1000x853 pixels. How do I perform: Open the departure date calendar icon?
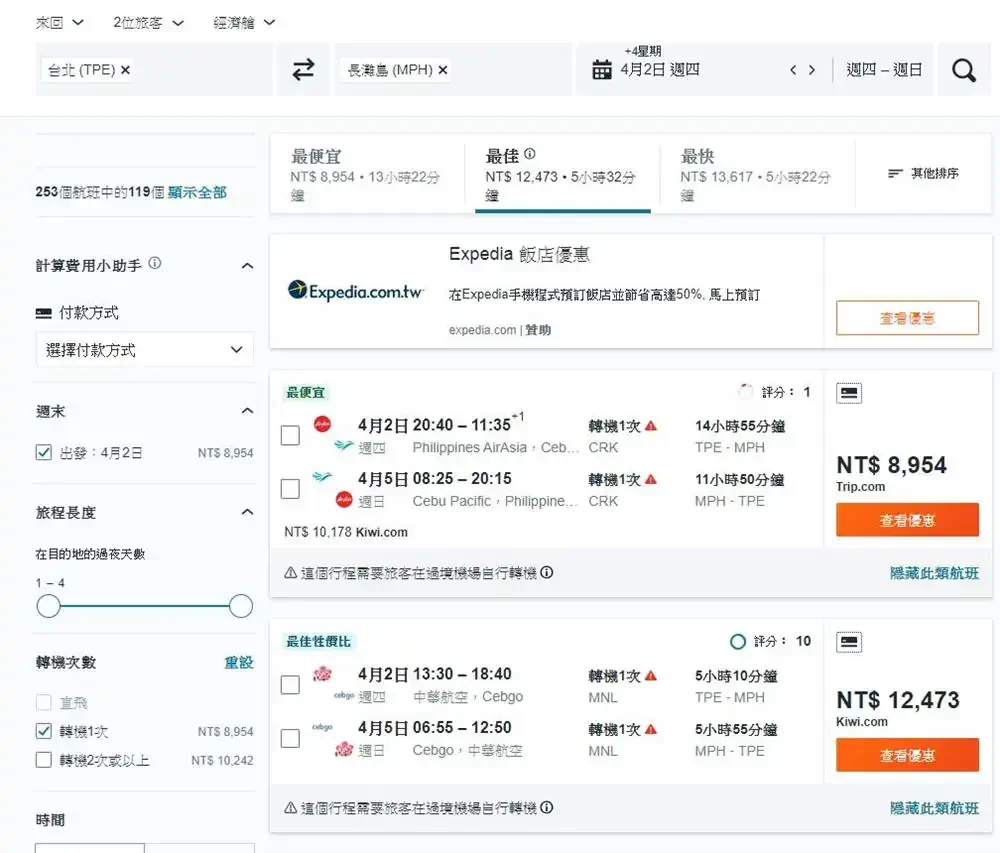[601, 69]
